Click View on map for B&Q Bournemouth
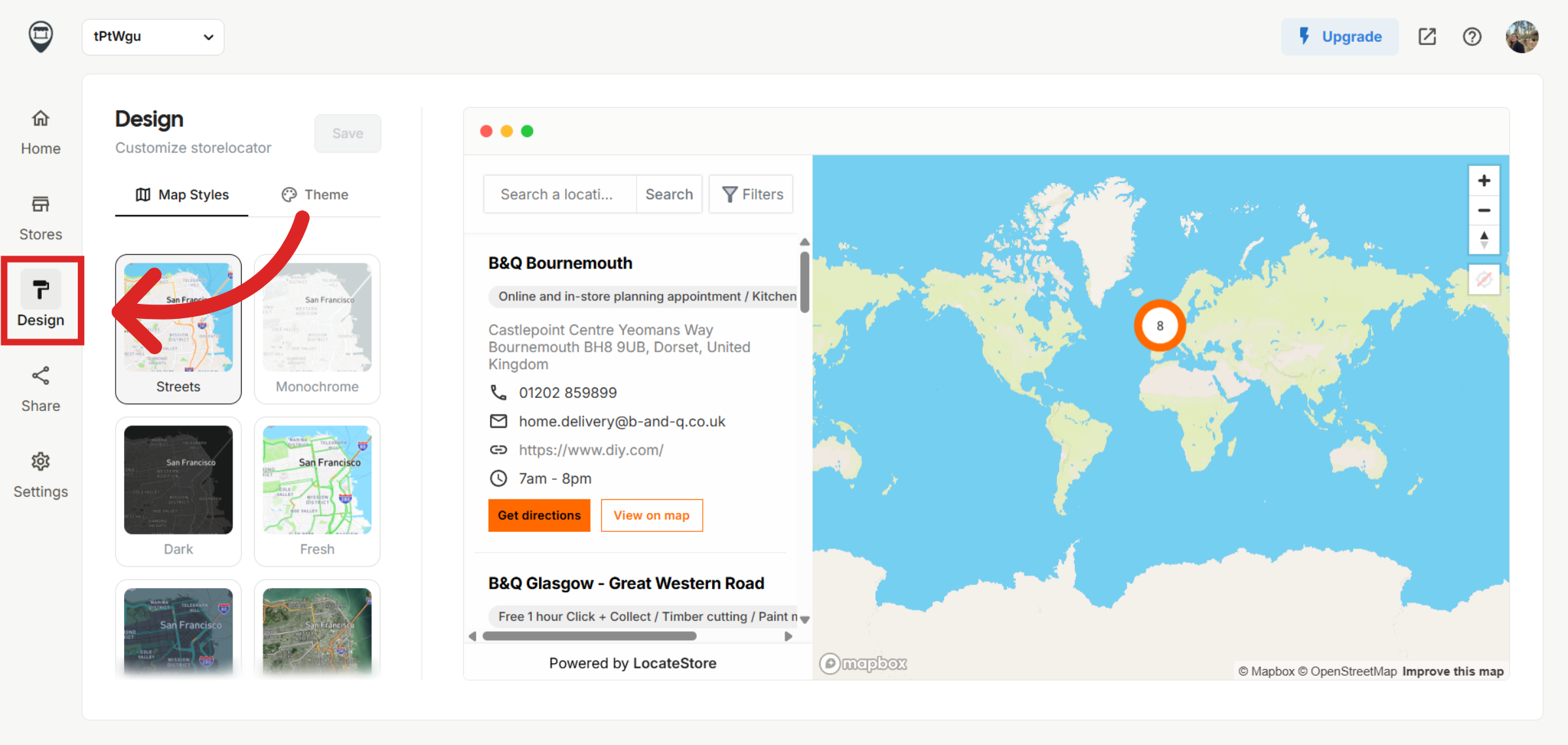The height and width of the screenshot is (745, 1568). point(652,516)
